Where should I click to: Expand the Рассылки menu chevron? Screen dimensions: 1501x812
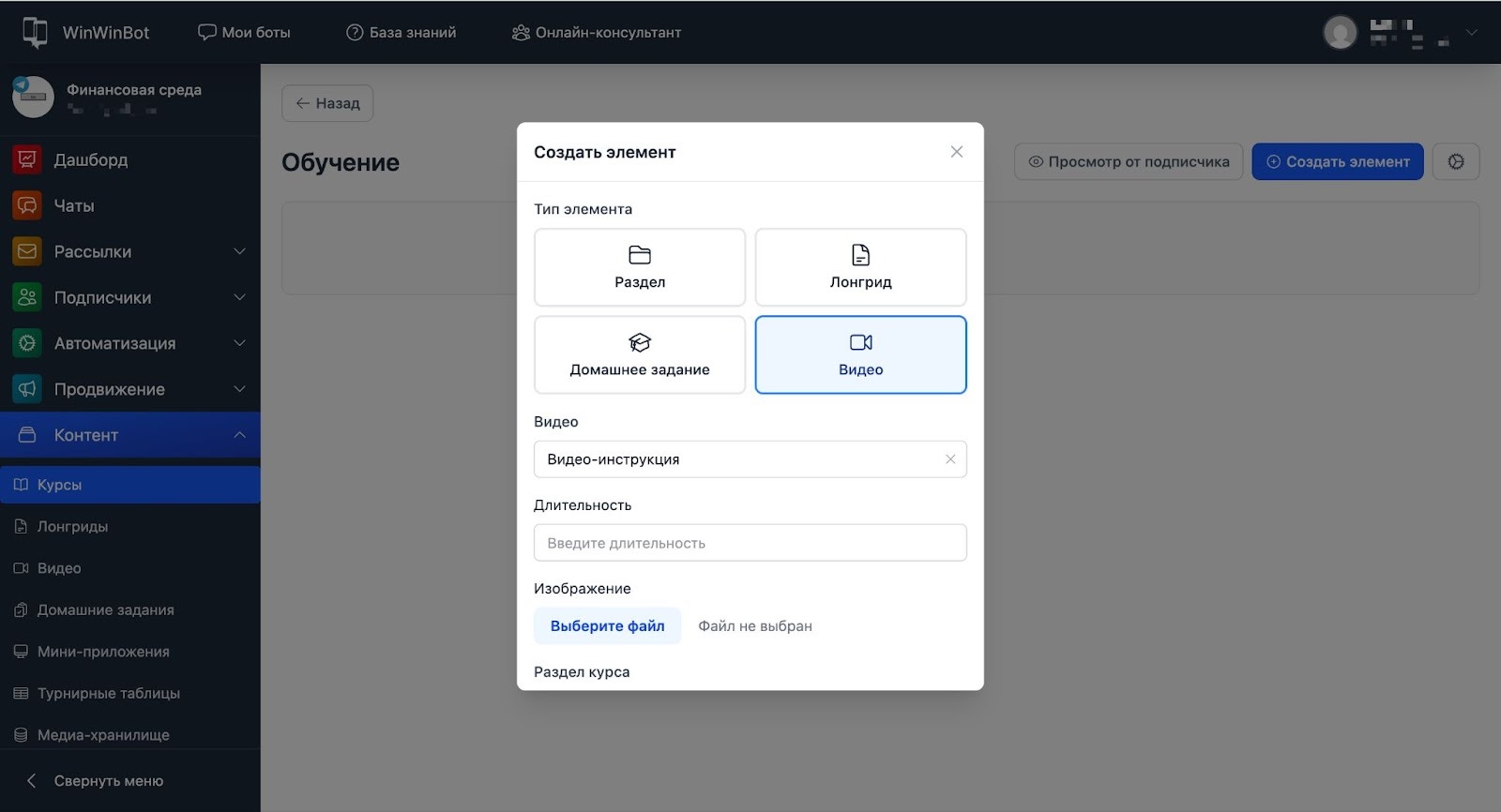click(239, 252)
